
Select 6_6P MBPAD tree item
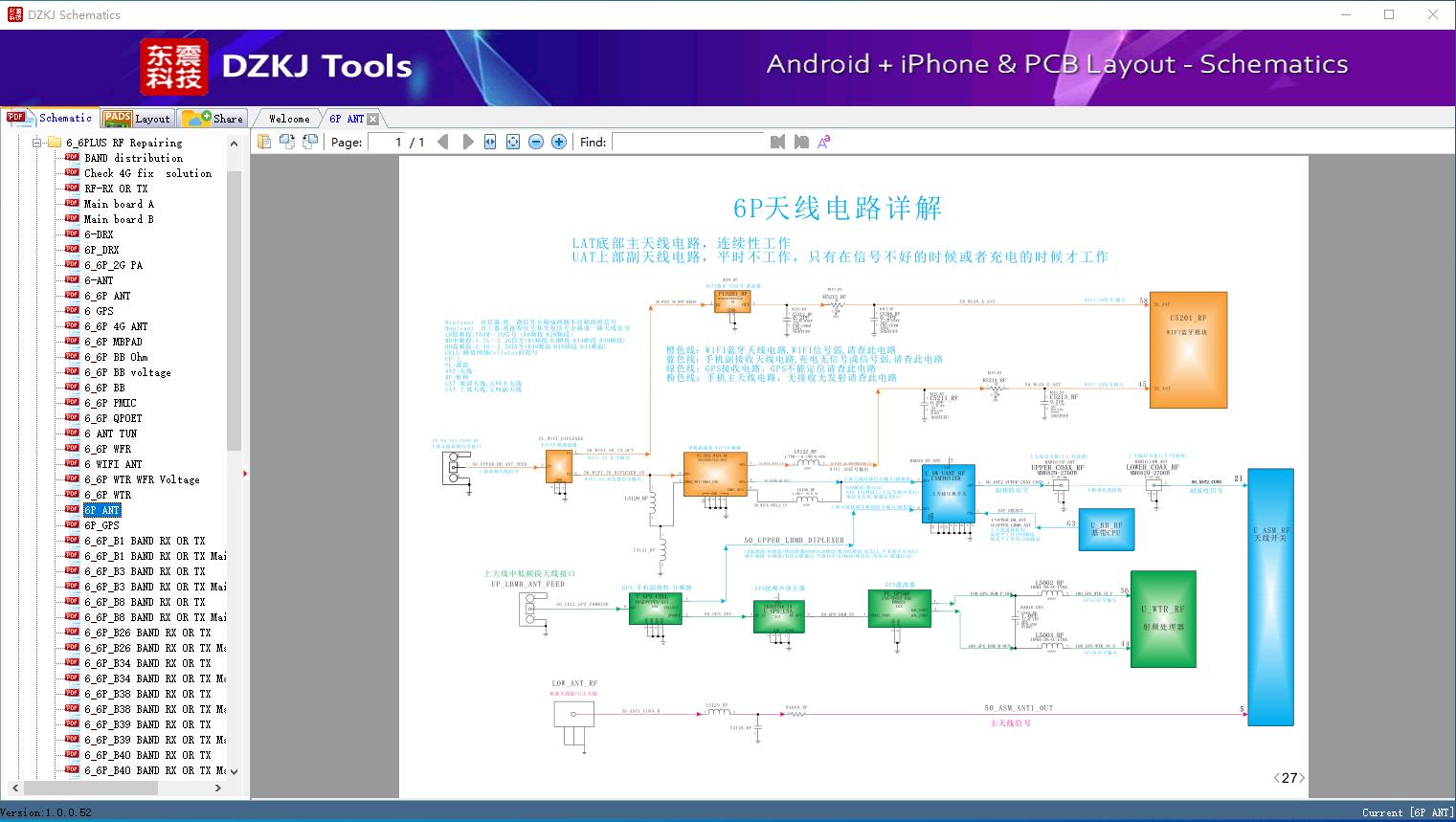[x=113, y=342]
